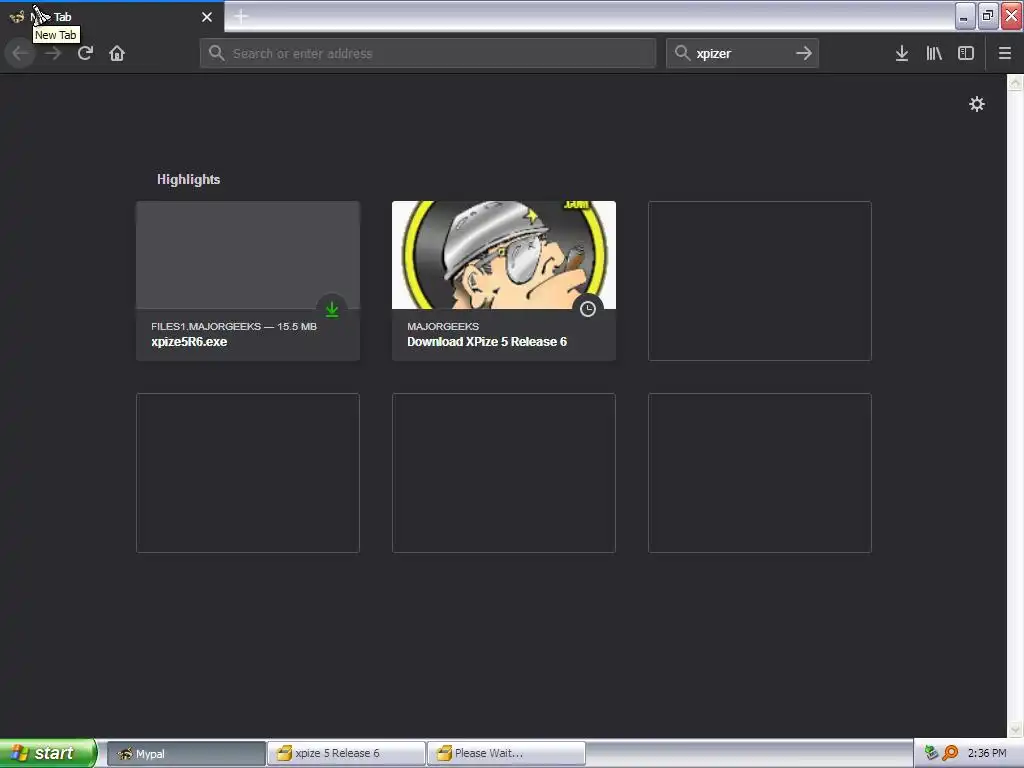This screenshot has width=1024, height=768.
Task: Click the scrollbar up arrow
Action: pos(1015,82)
